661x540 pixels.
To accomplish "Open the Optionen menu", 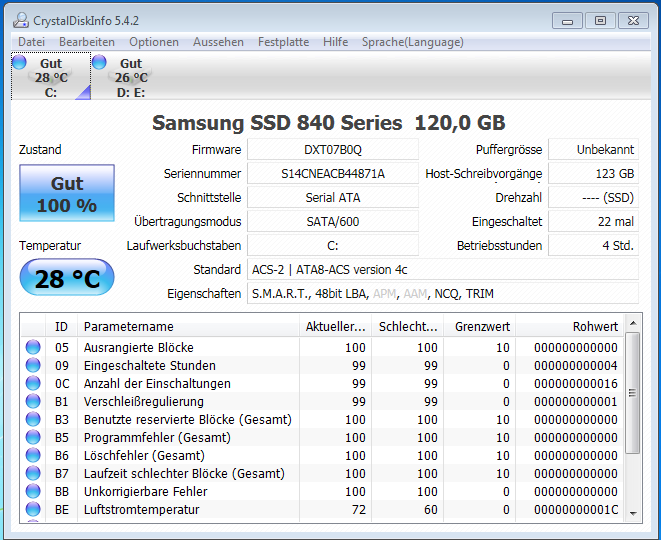I will (x=154, y=42).
